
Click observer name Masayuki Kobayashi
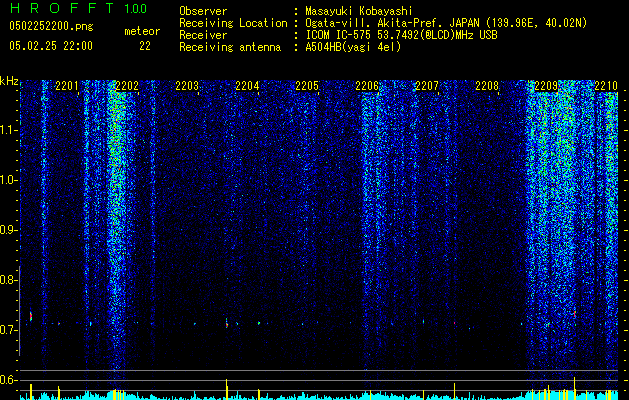(359, 11)
